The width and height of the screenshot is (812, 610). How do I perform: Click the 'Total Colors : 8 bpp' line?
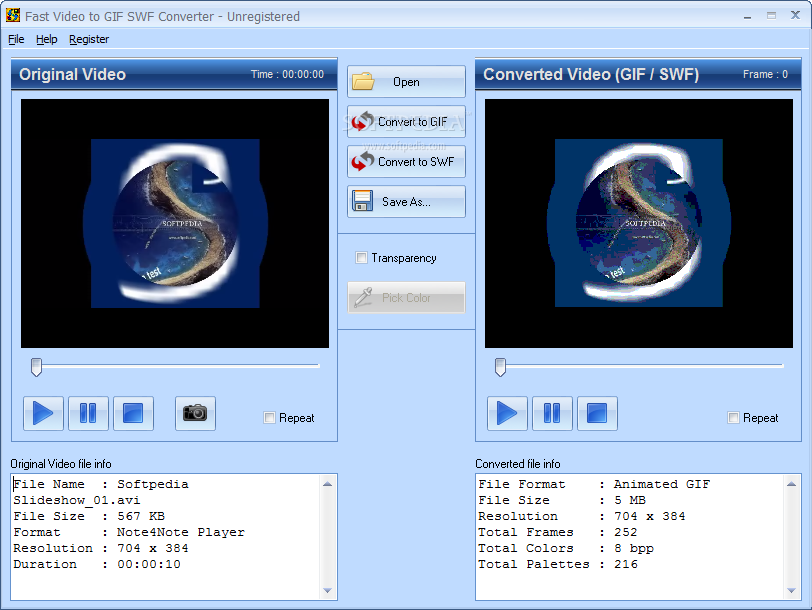point(566,548)
